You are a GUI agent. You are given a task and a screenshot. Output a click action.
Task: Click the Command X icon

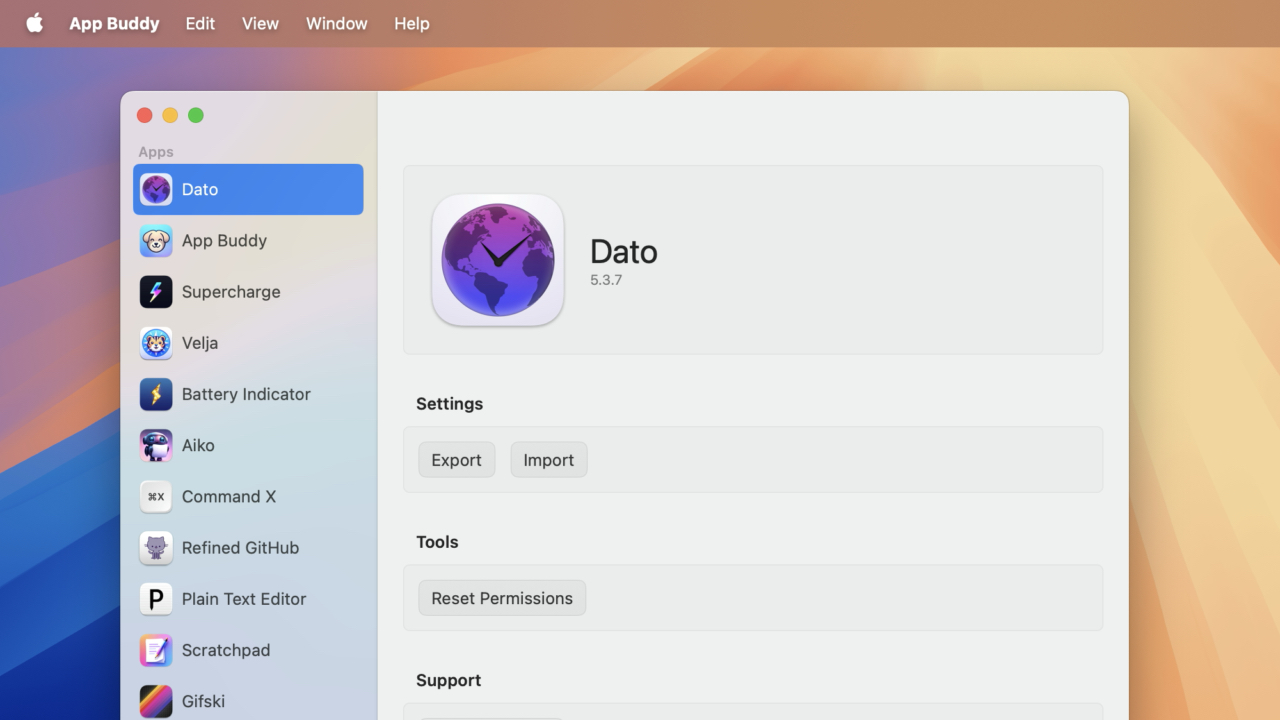(156, 496)
